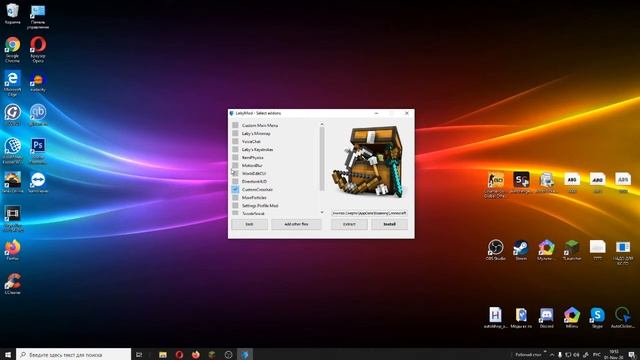Check the Laby's Keystrokes addon box
This screenshot has height=360, width=640.
pos(235,149)
